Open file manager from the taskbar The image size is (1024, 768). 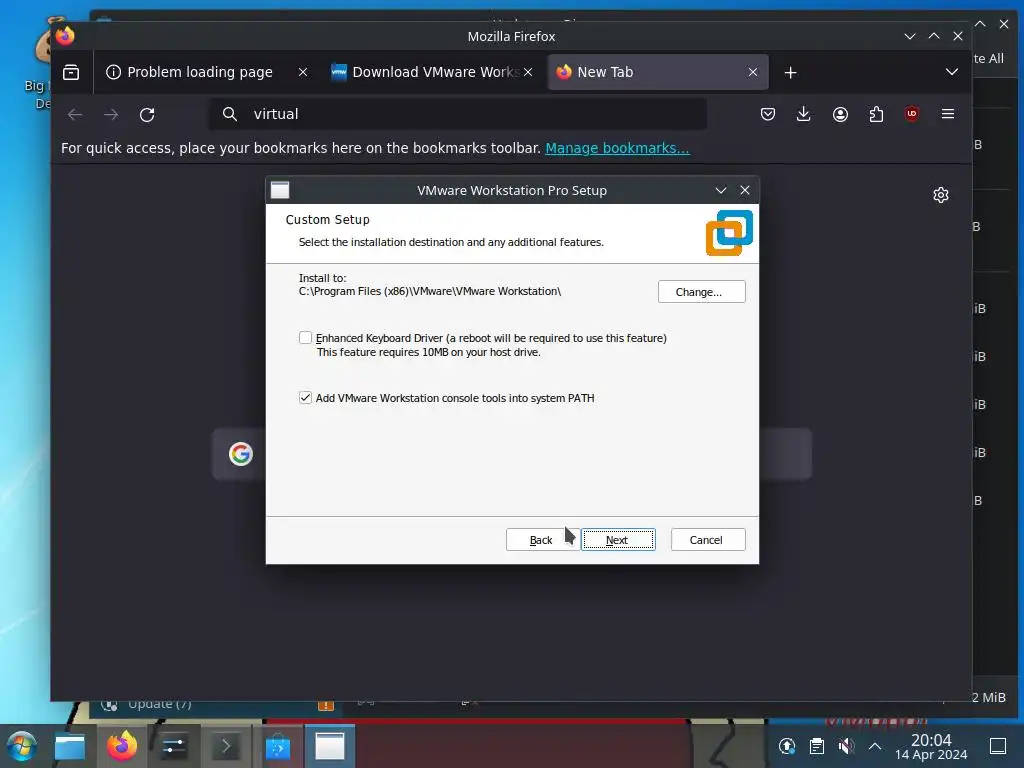point(70,746)
